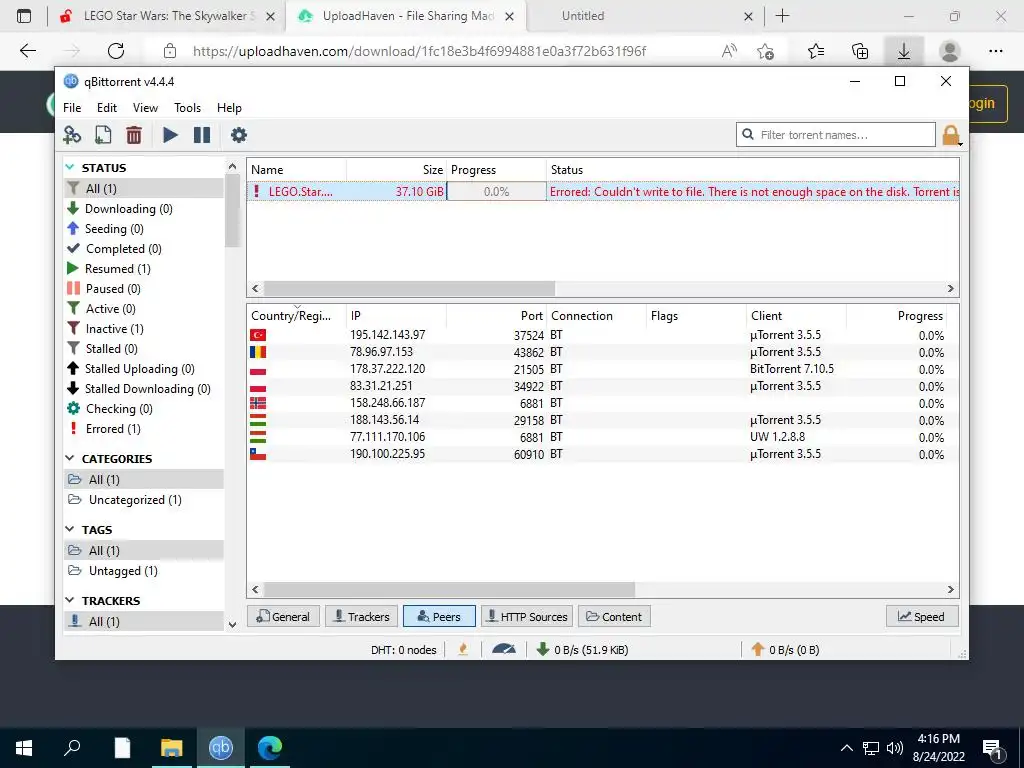
Task: Click the connection status flame icon
Action: (x=463, y=649)
